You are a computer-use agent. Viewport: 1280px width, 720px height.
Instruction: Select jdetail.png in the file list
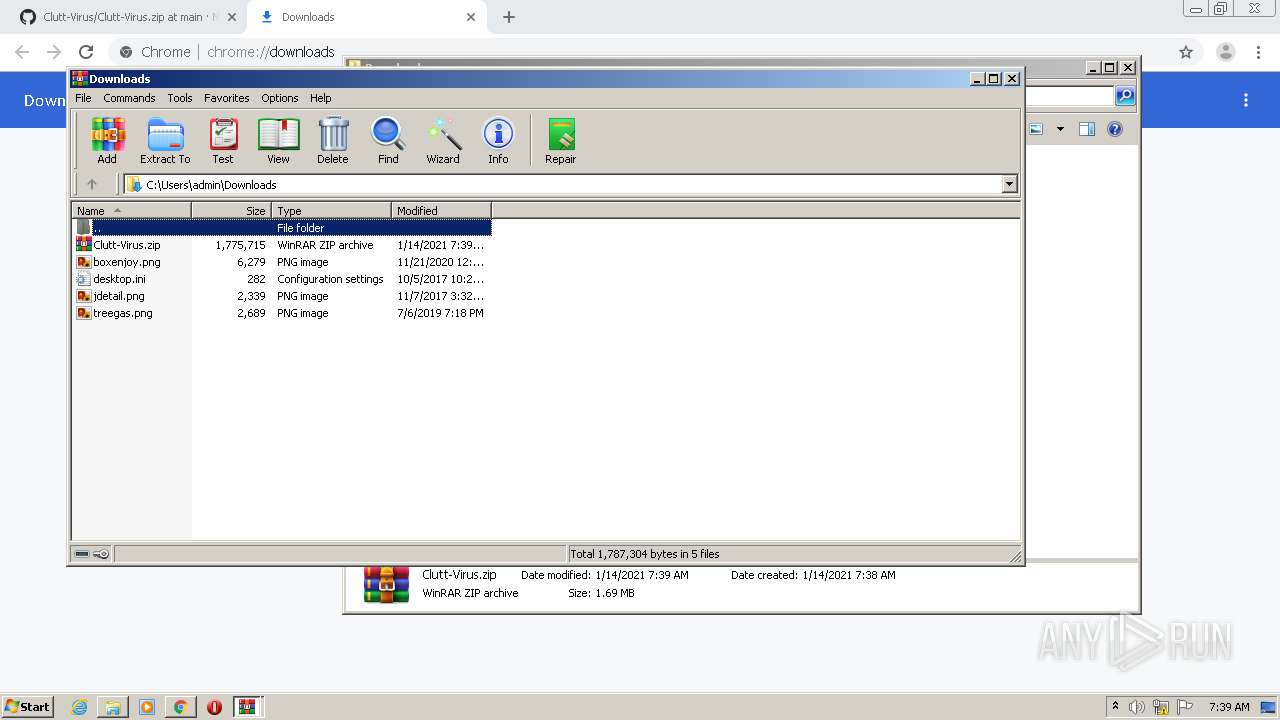coord(282,296)
